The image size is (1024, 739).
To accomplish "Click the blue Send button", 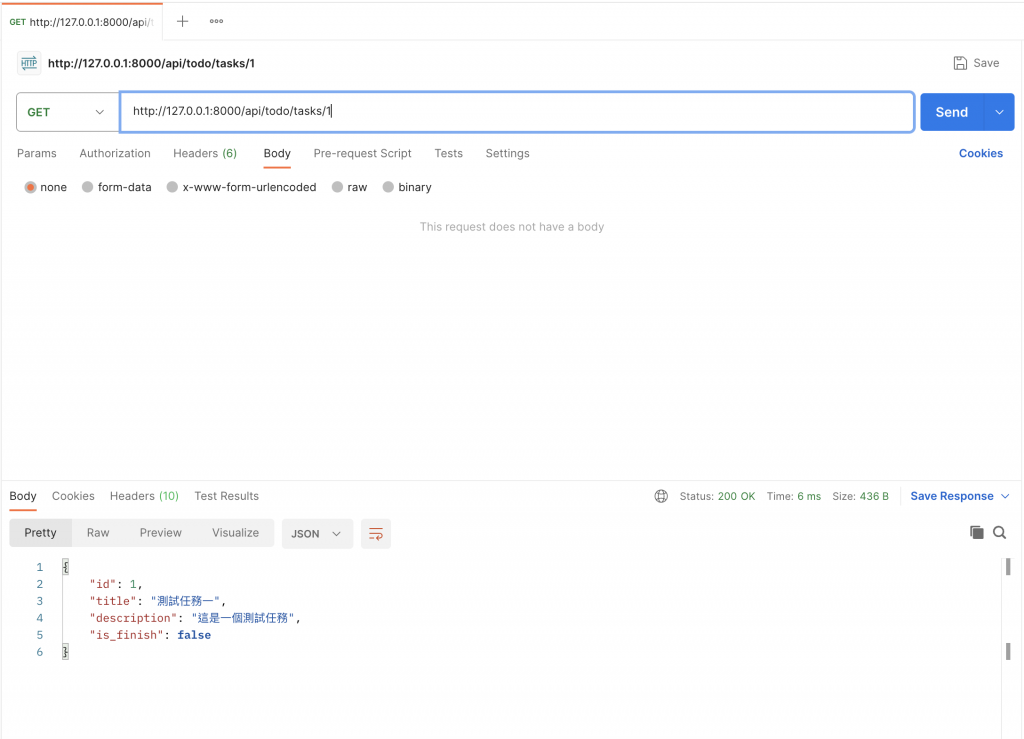I will (x=952, y=112).
